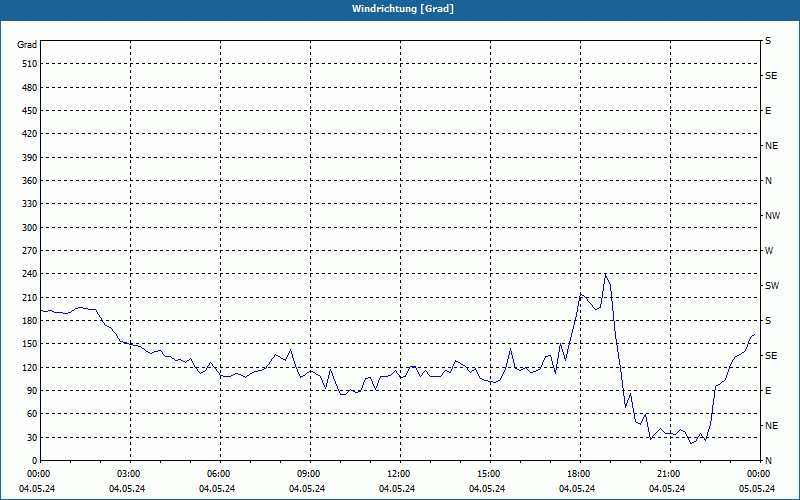This screenshot has width=800, height=500.
Task: Select the 480 y-axis label
Action: pos(30,88)
